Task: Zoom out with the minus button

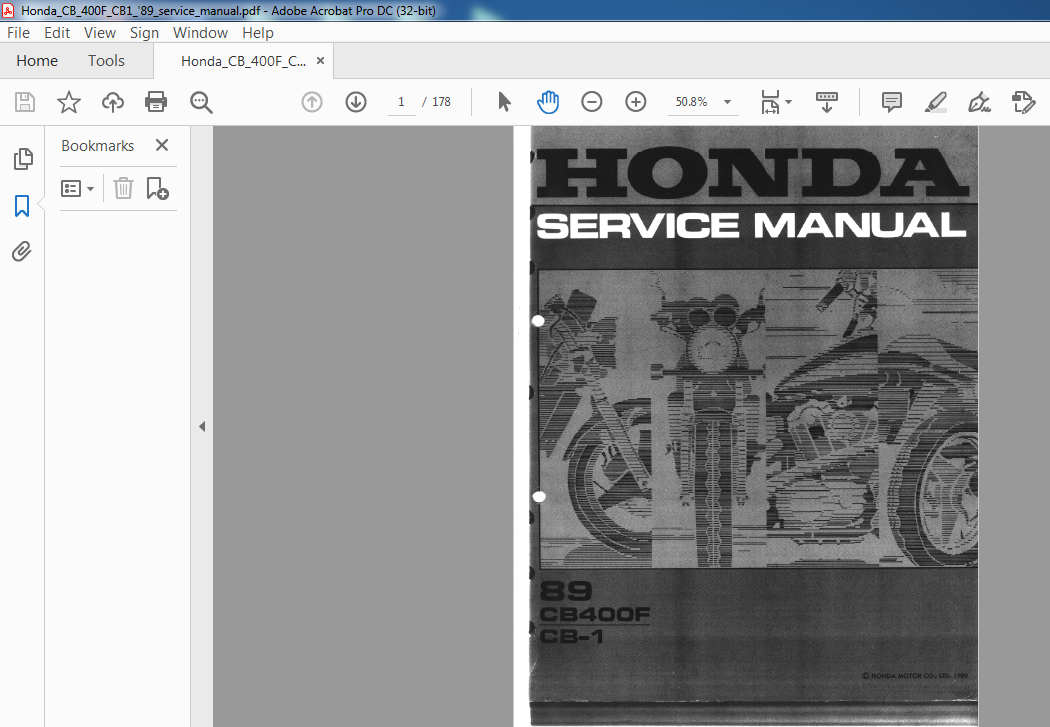Action: (591, 102)
